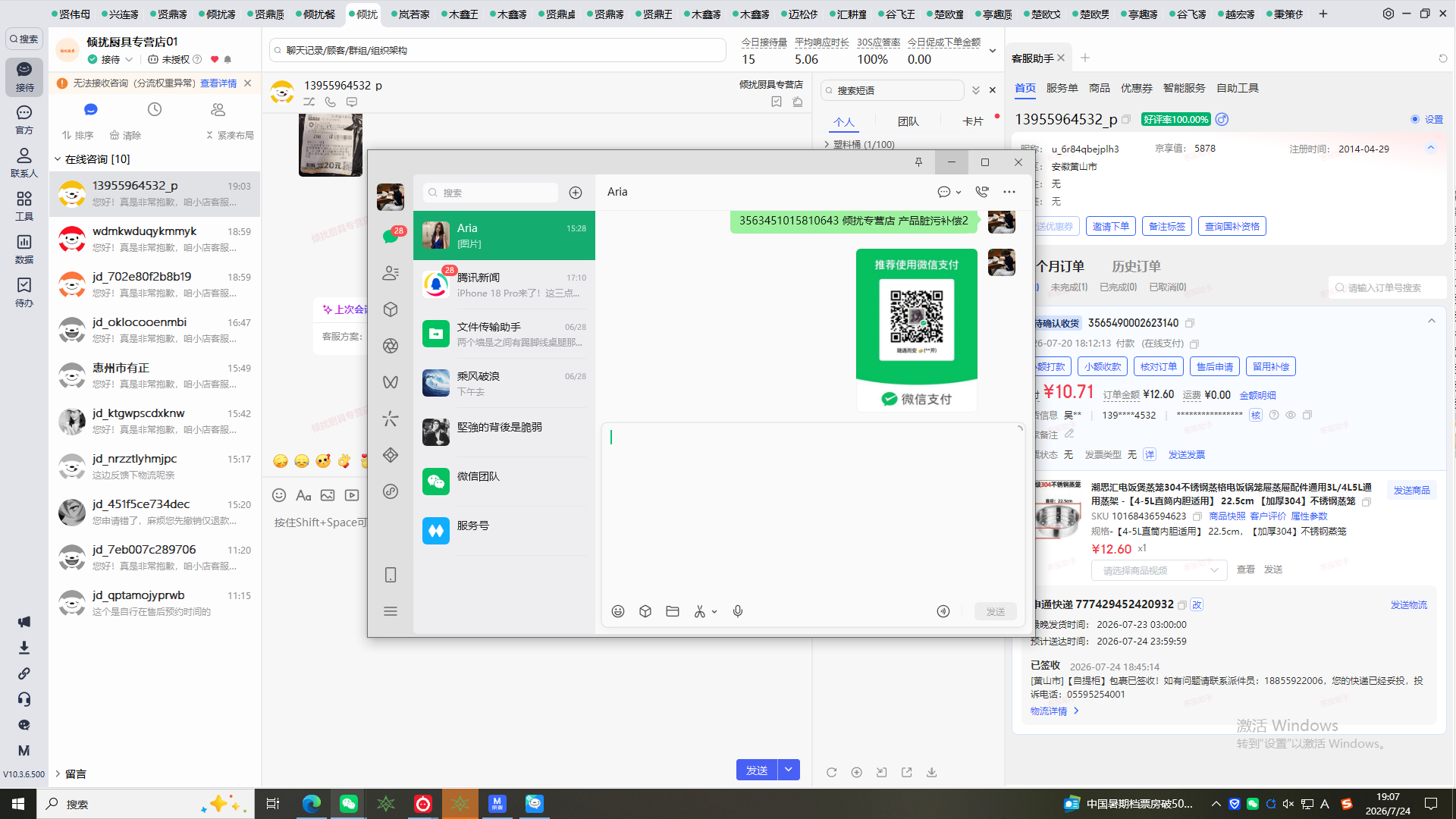The height and width of the screenshot is (819, 1456).
Task: Expand the 接待 status dropdown
Action: [129, 59]
